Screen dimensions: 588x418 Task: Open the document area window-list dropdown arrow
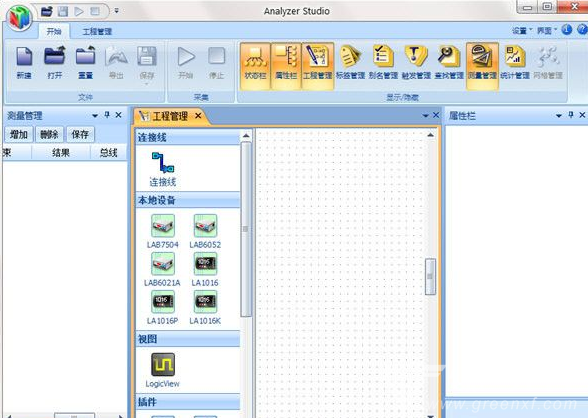click(425, 116)
